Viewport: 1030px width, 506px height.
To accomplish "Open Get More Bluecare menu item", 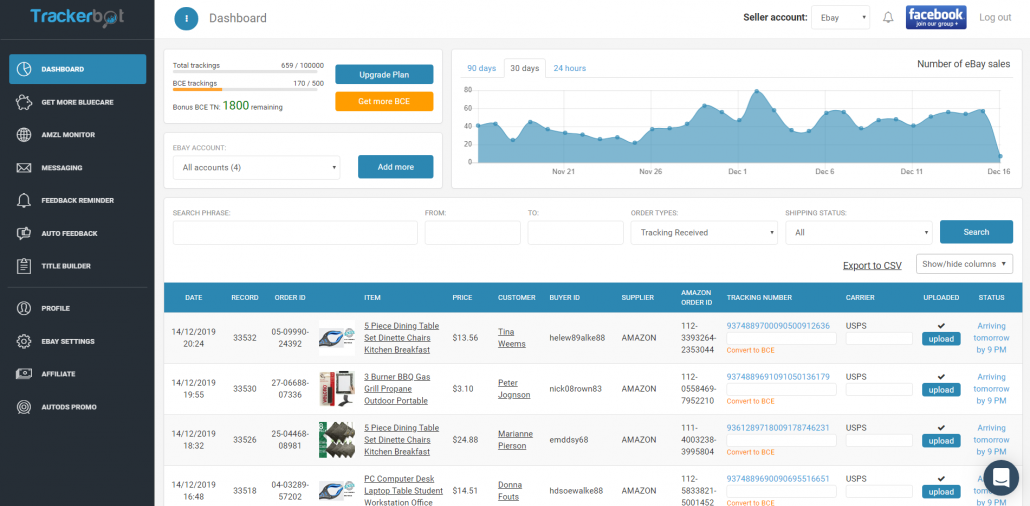I will [x=78, y=102].
